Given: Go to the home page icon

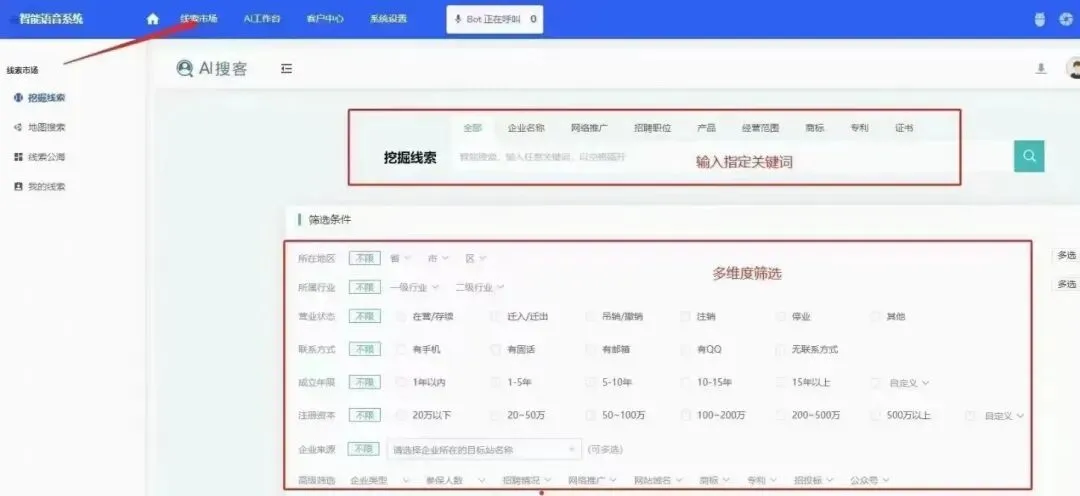Looking at the screenshot, I should pyautogui.click(x=153, y=19).
